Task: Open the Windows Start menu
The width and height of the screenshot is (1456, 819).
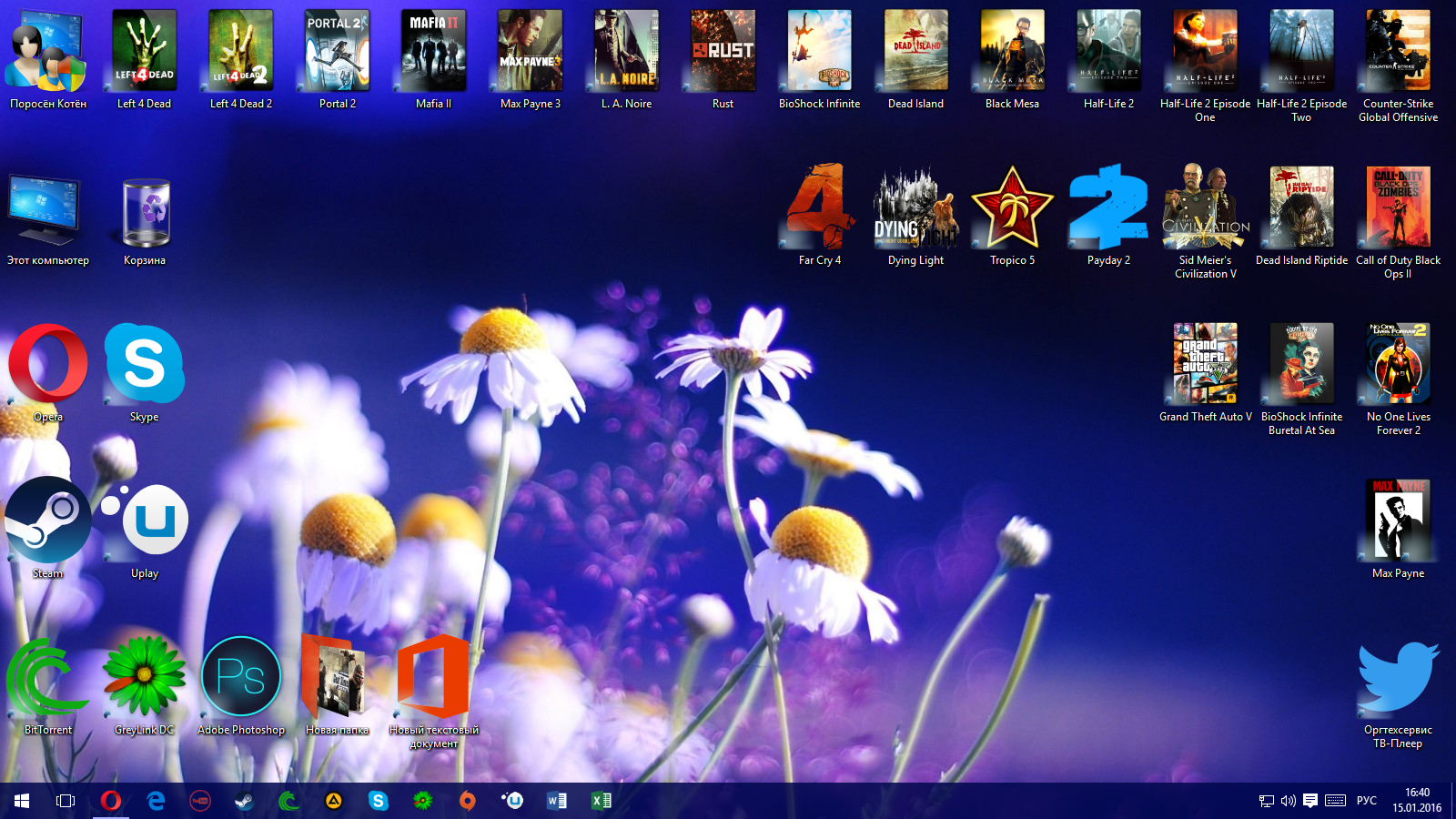Action: 22,801
